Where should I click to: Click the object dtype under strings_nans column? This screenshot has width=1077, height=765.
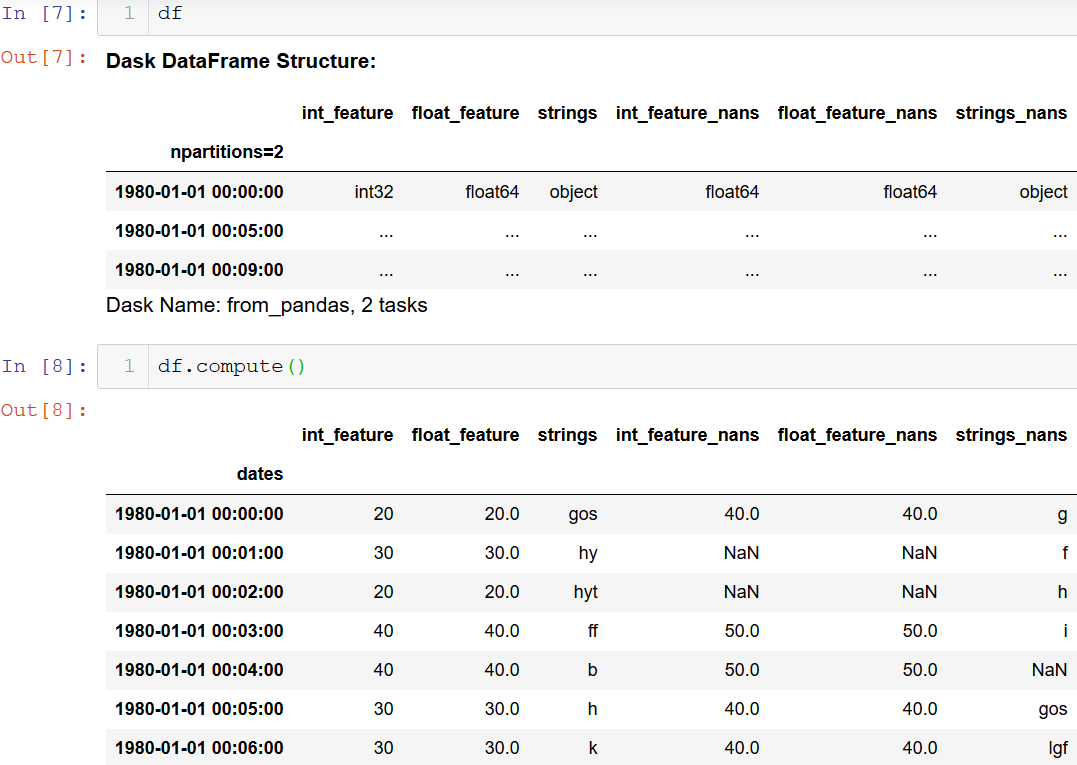[x=1043, y=192]
